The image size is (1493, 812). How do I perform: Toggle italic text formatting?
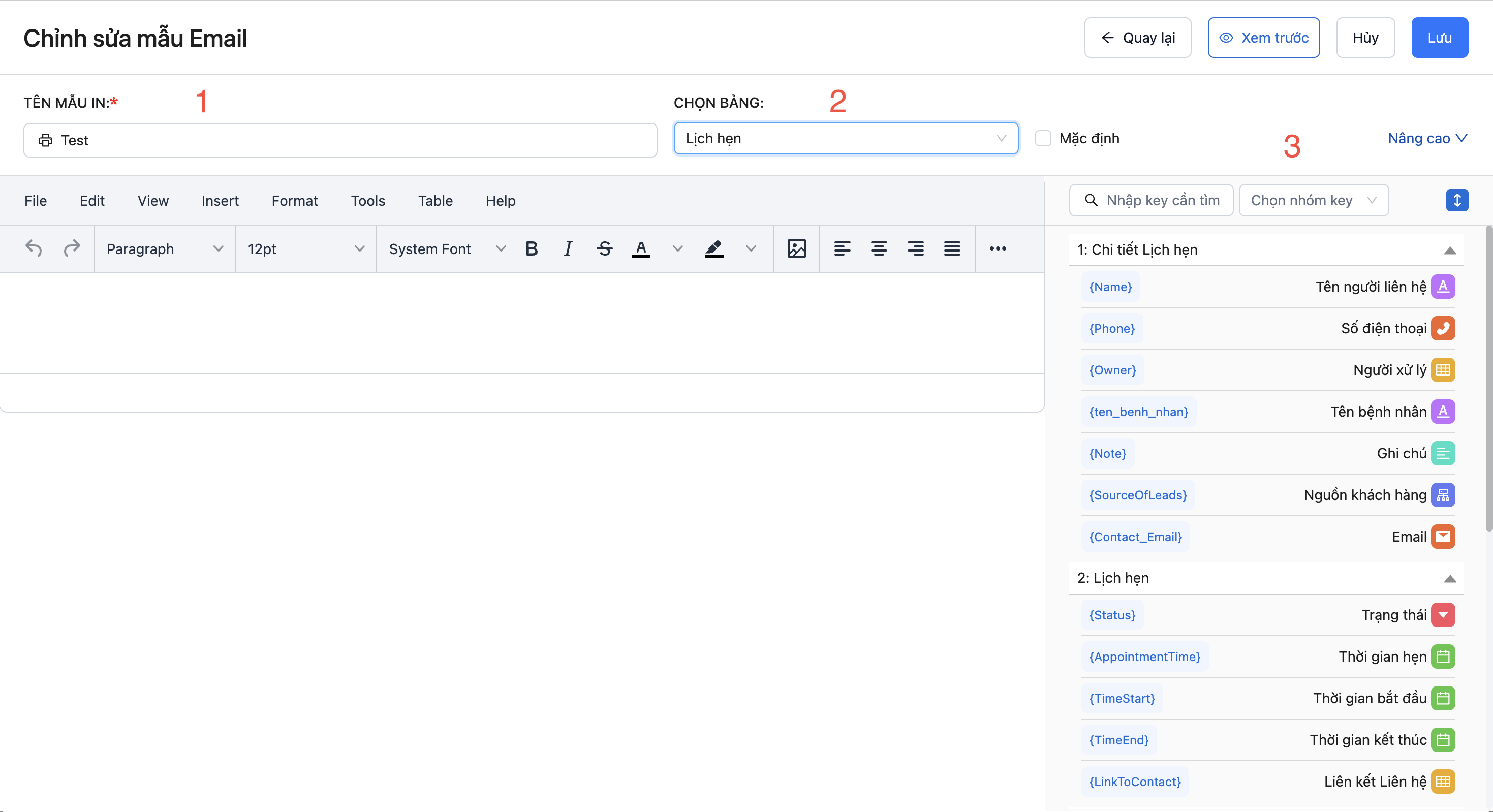568,248
